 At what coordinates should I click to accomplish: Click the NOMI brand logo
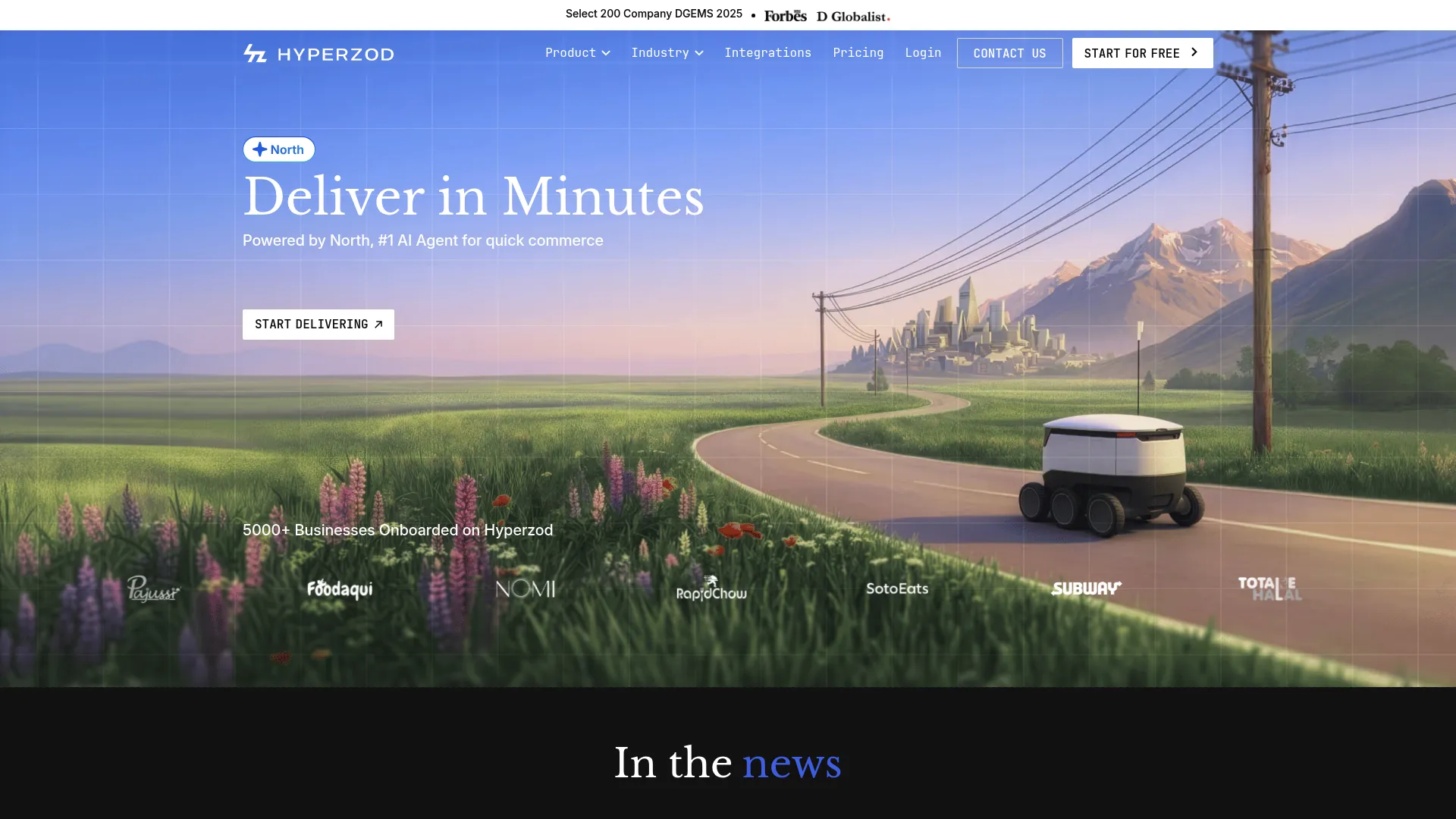[526, 588]
